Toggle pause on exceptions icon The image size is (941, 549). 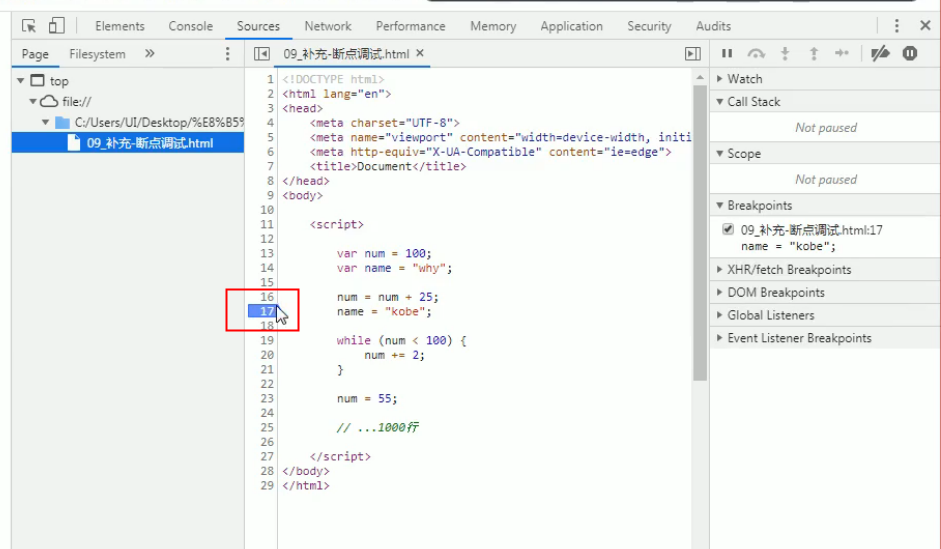tap(910, 53)
